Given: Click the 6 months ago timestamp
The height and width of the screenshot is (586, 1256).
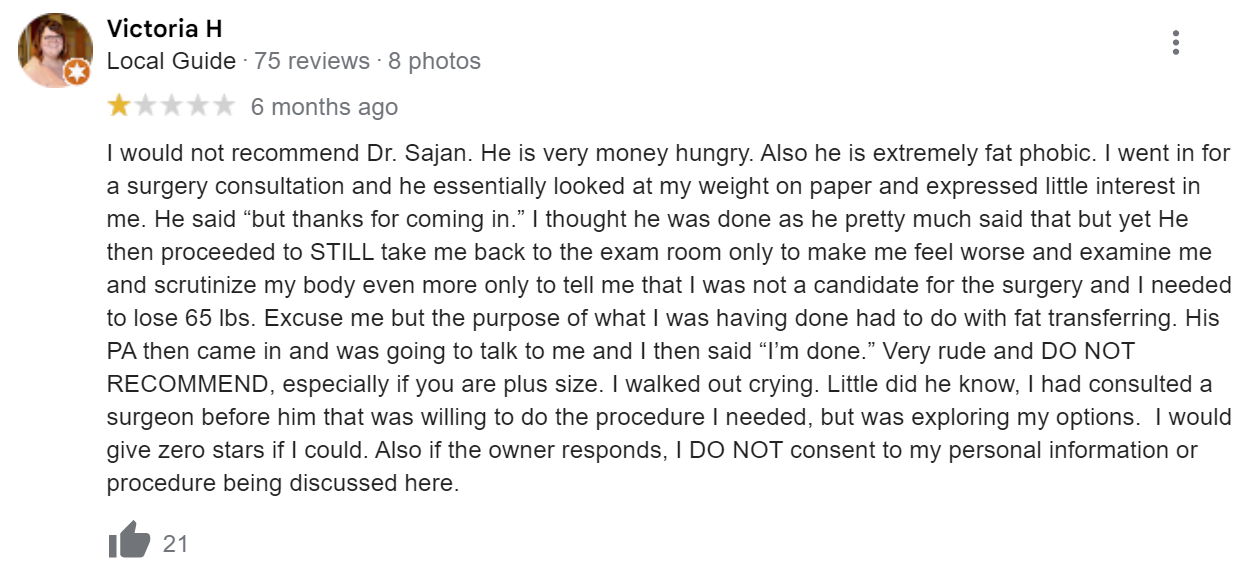Looking at the screenshot, I should tap(324, 107).
